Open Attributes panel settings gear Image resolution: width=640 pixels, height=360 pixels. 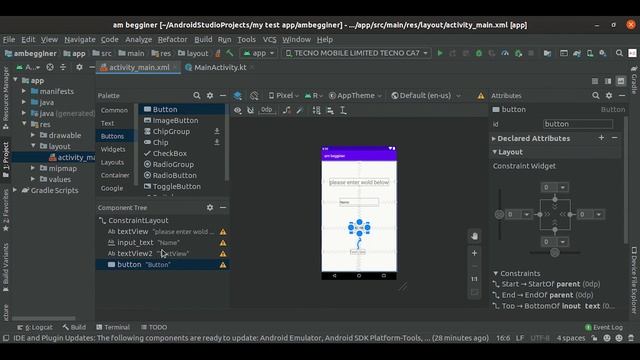coord(609,96)
